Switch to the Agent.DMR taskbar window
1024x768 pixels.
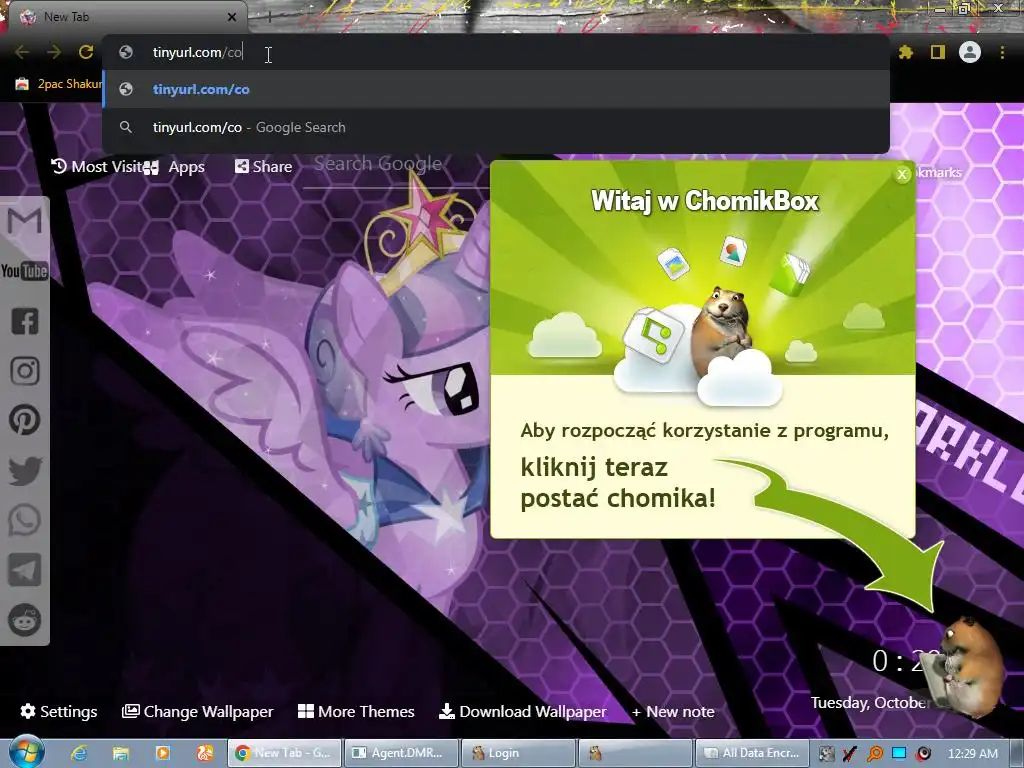tap(401, 753)
